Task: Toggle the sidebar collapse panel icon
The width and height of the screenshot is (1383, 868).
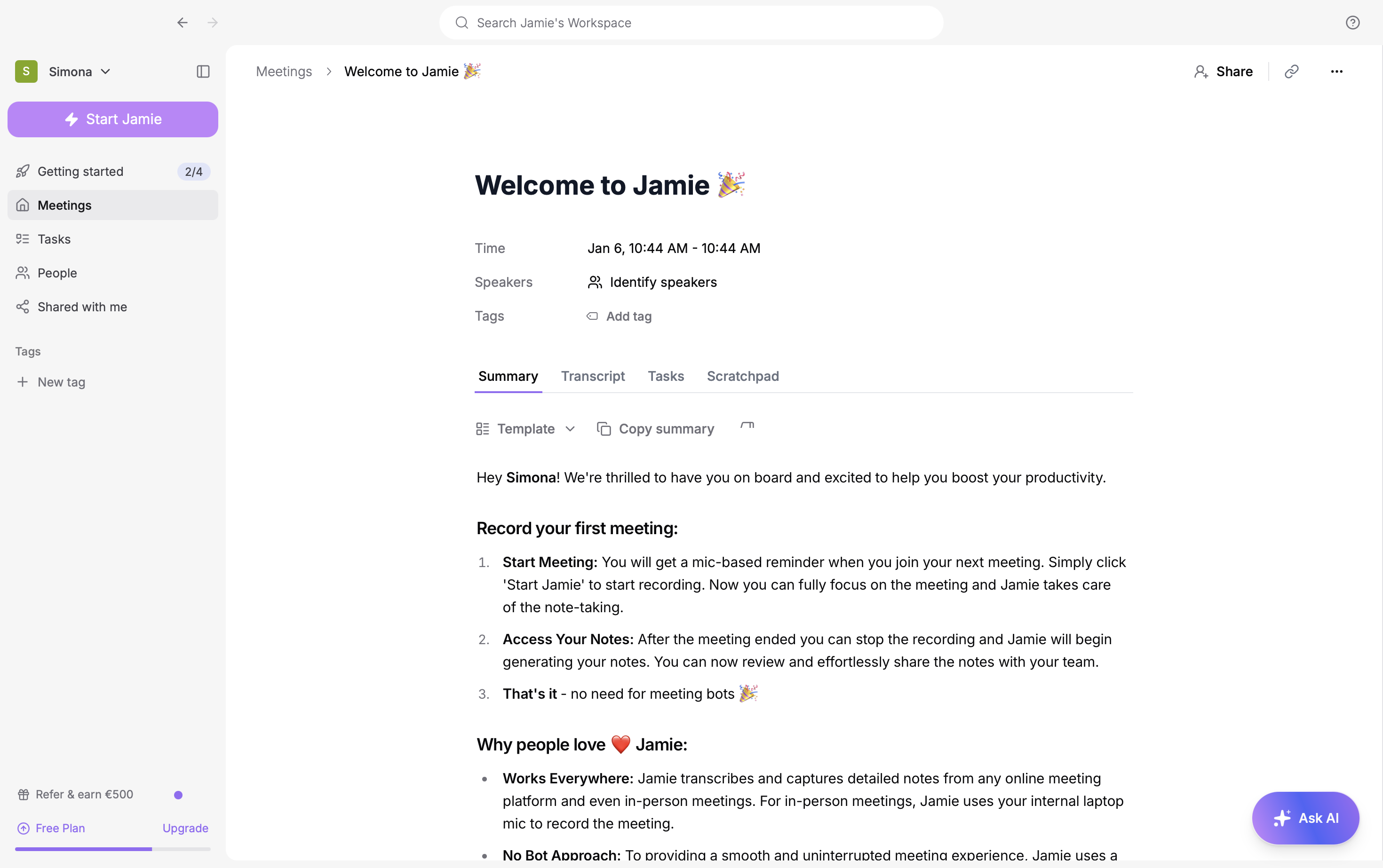Action: [x=203, y=72]
